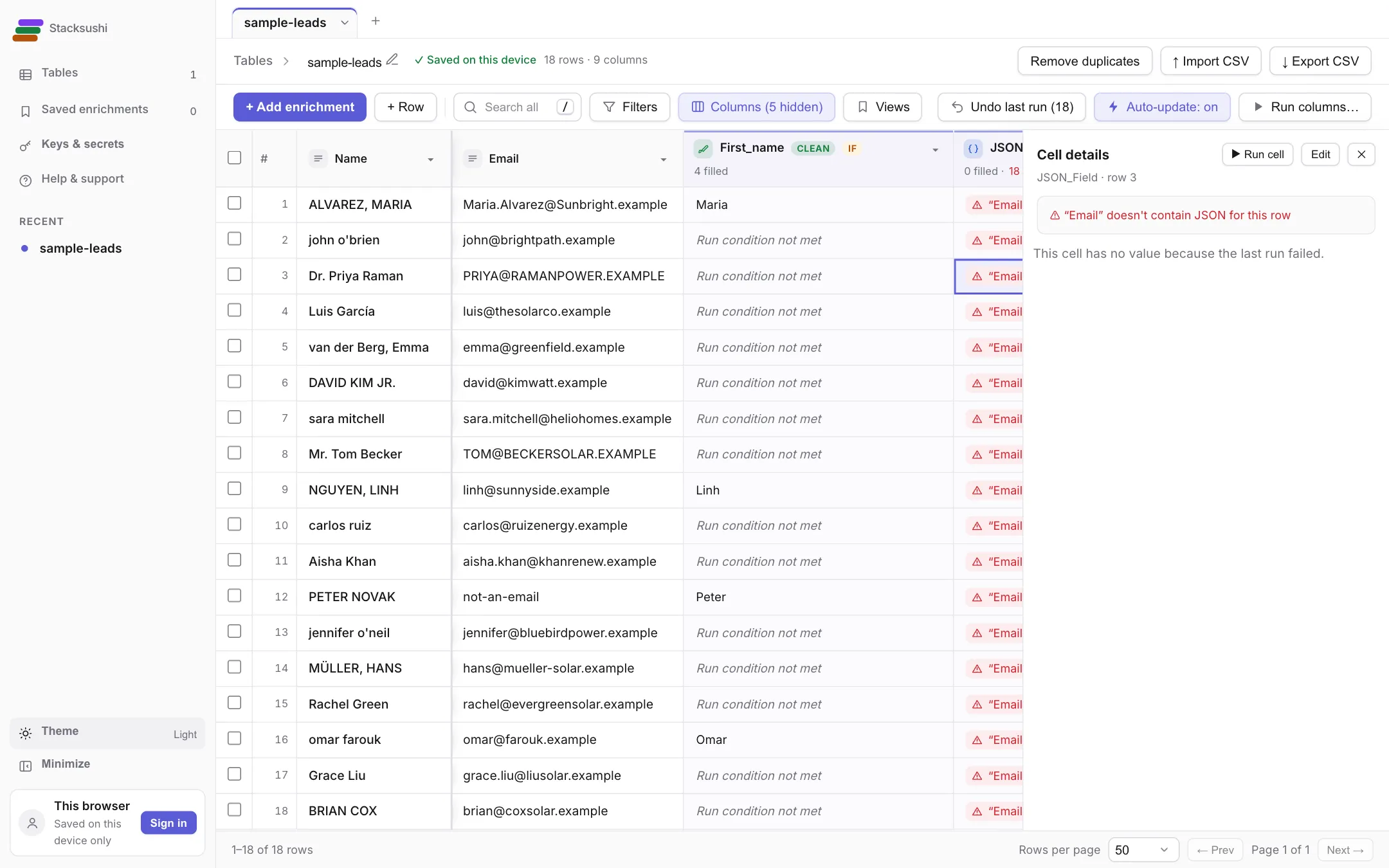
Task: Click the plus icon to add a new tab
Action: [x=376, y=21]
